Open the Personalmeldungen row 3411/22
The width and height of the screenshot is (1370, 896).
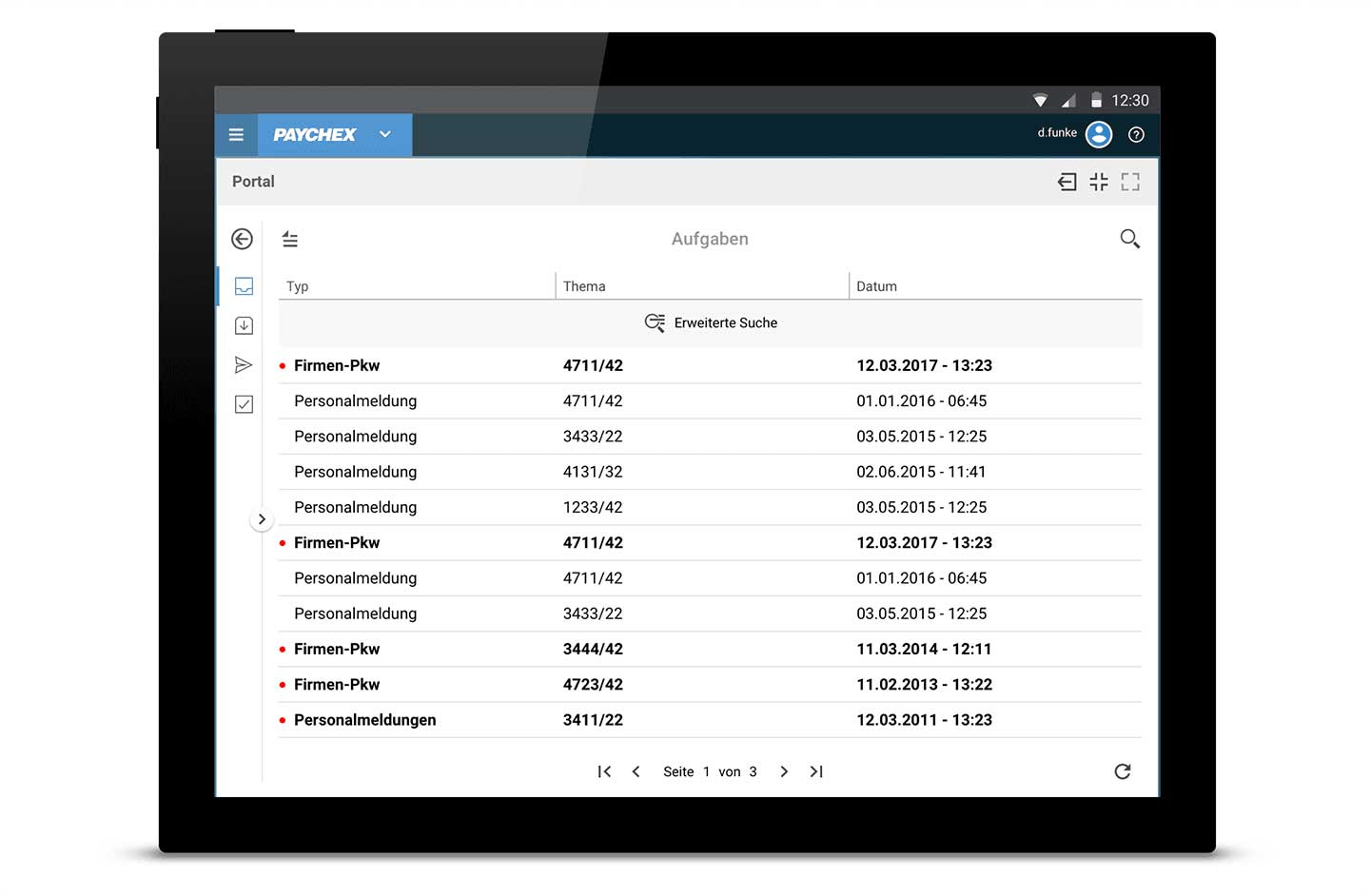click(x=710, y=720)
